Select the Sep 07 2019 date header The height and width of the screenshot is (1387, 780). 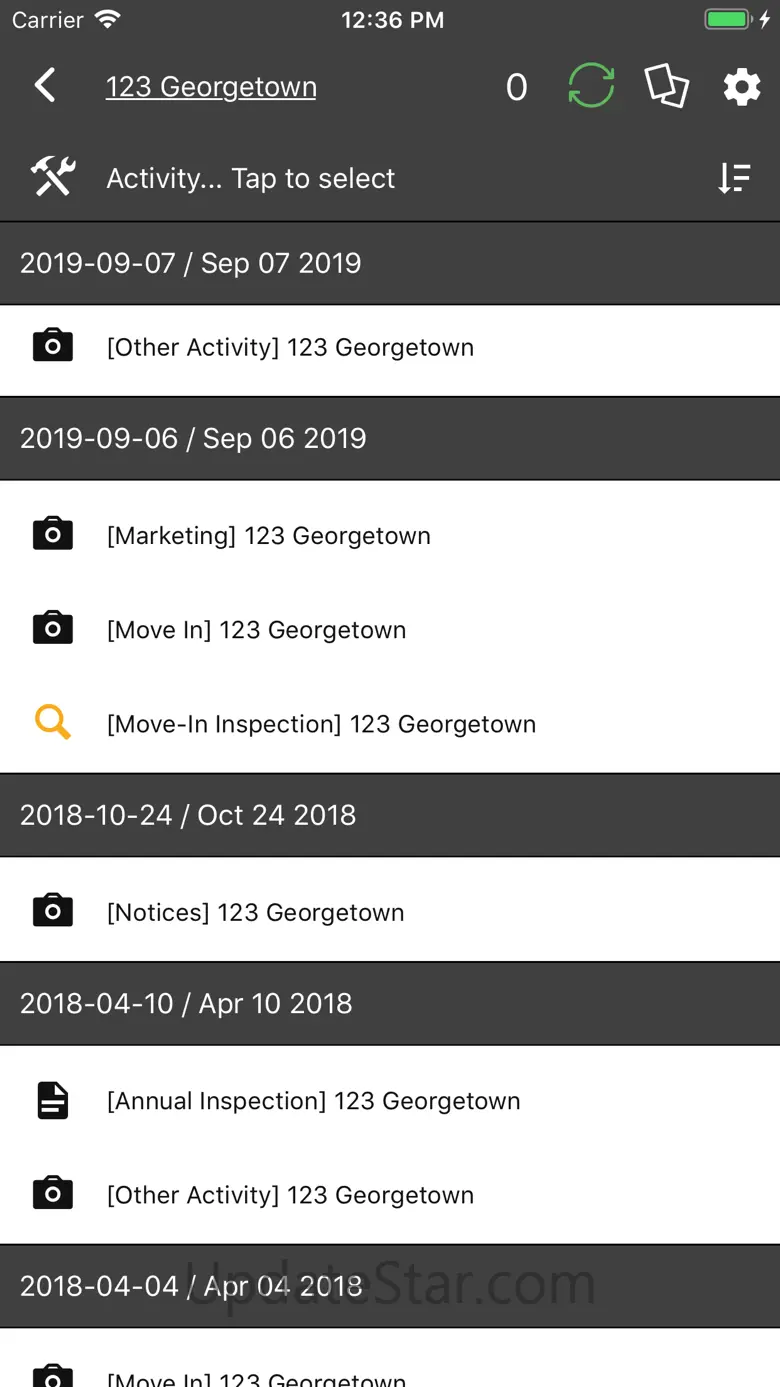pos(190,263)
